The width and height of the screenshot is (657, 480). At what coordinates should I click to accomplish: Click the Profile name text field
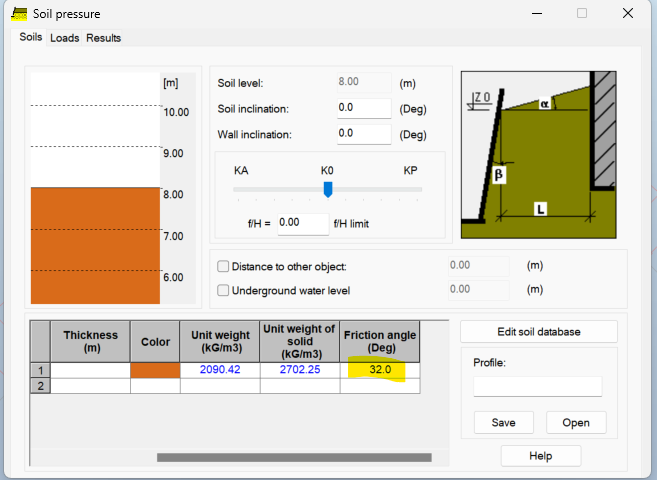[538, 387]
